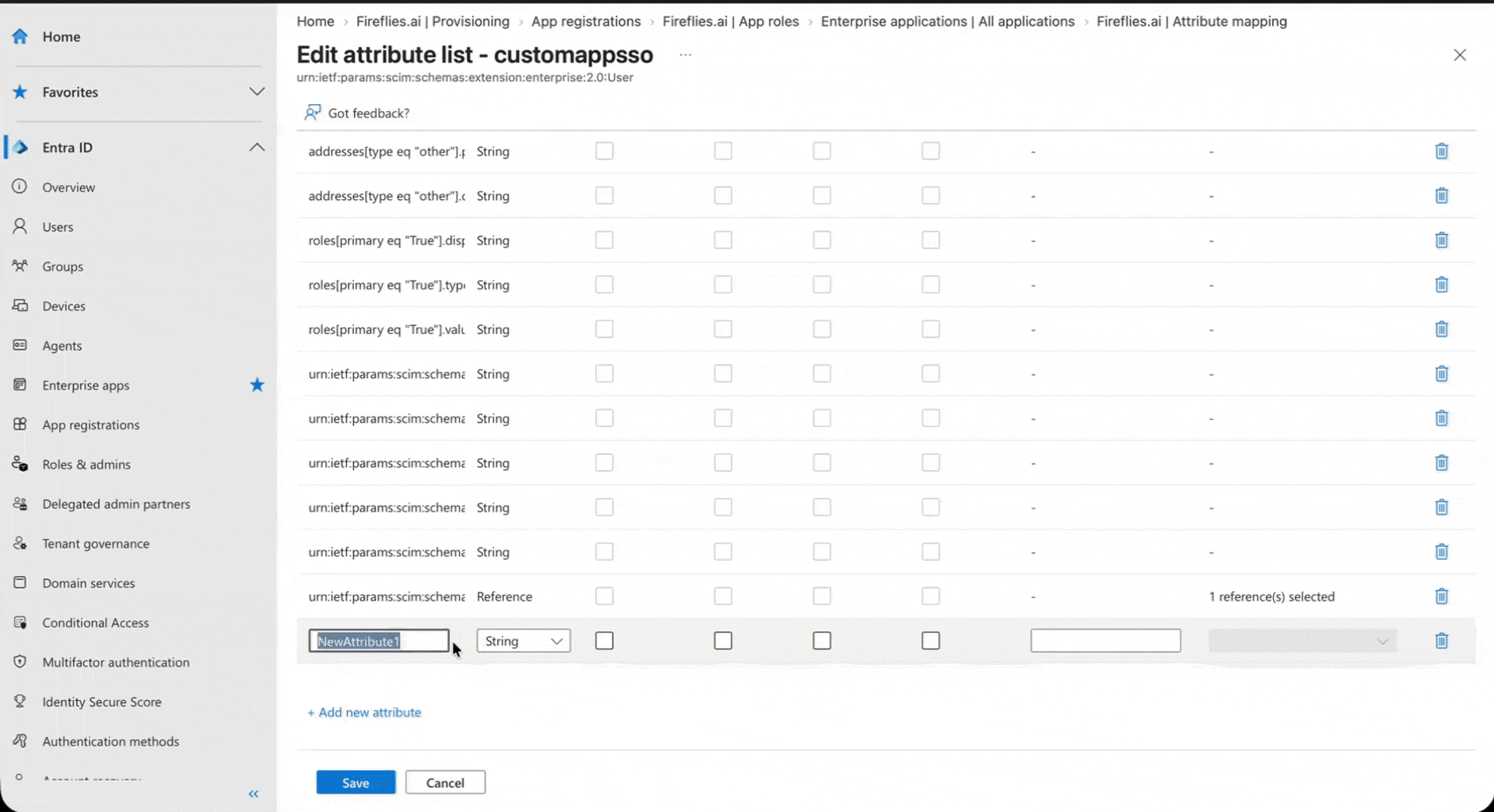Open Agents via its sidebar icon

[20, 345]
